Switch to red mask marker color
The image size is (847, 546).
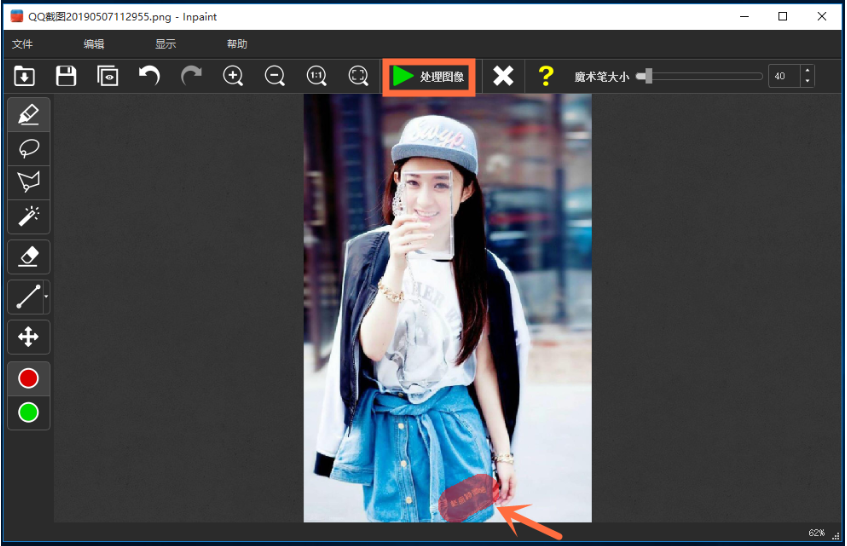(x=28, y=379)
